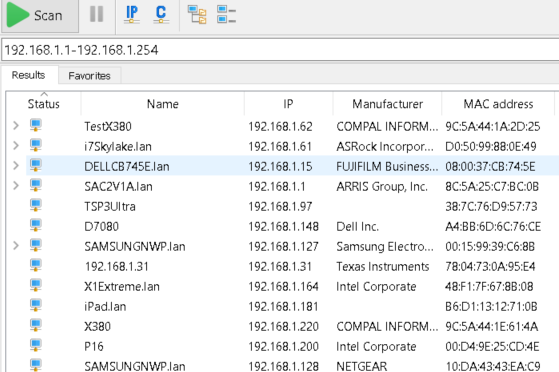
Task: Select the DELLCB745E.lan device name
Action: [127, 167]
